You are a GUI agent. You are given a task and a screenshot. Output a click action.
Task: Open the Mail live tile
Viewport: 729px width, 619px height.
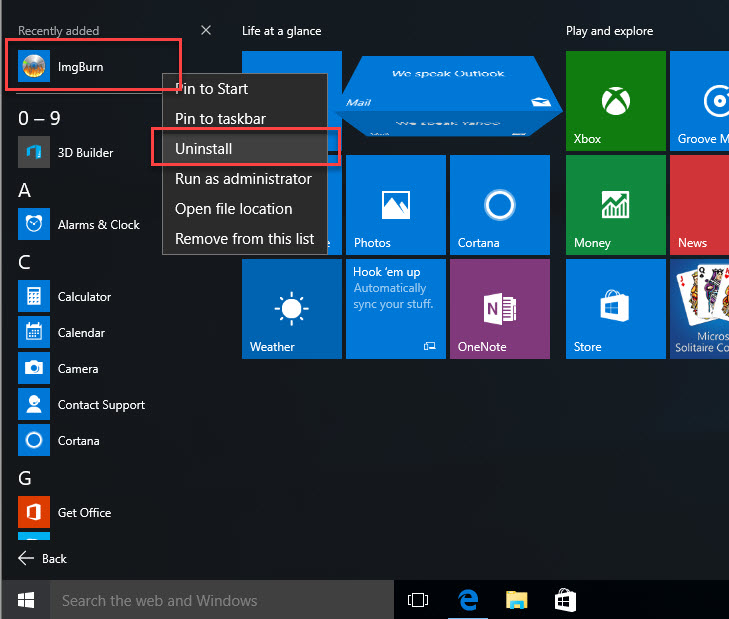coord(449,96)
